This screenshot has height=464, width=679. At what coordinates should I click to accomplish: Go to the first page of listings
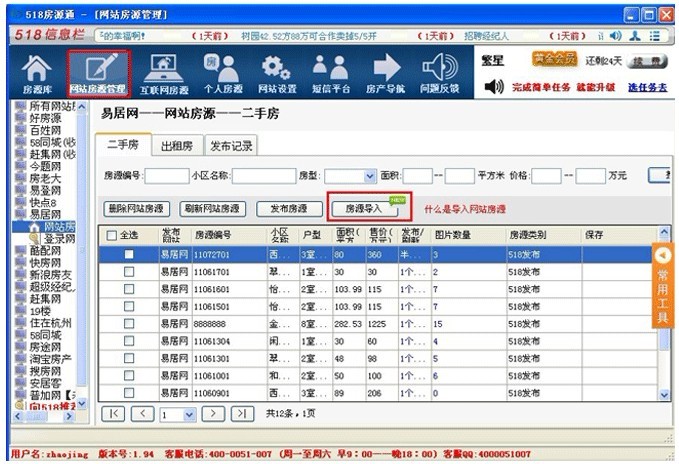click(x=113, y=414)
